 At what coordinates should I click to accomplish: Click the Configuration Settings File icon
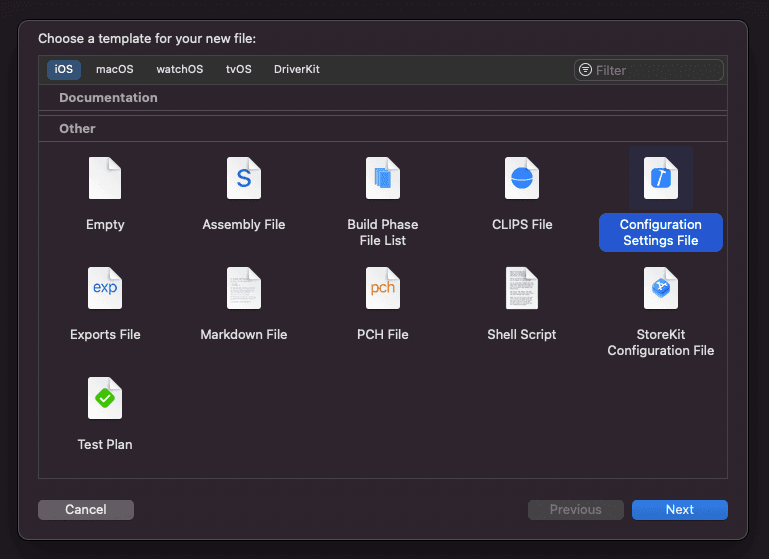(x=661, y=178)
